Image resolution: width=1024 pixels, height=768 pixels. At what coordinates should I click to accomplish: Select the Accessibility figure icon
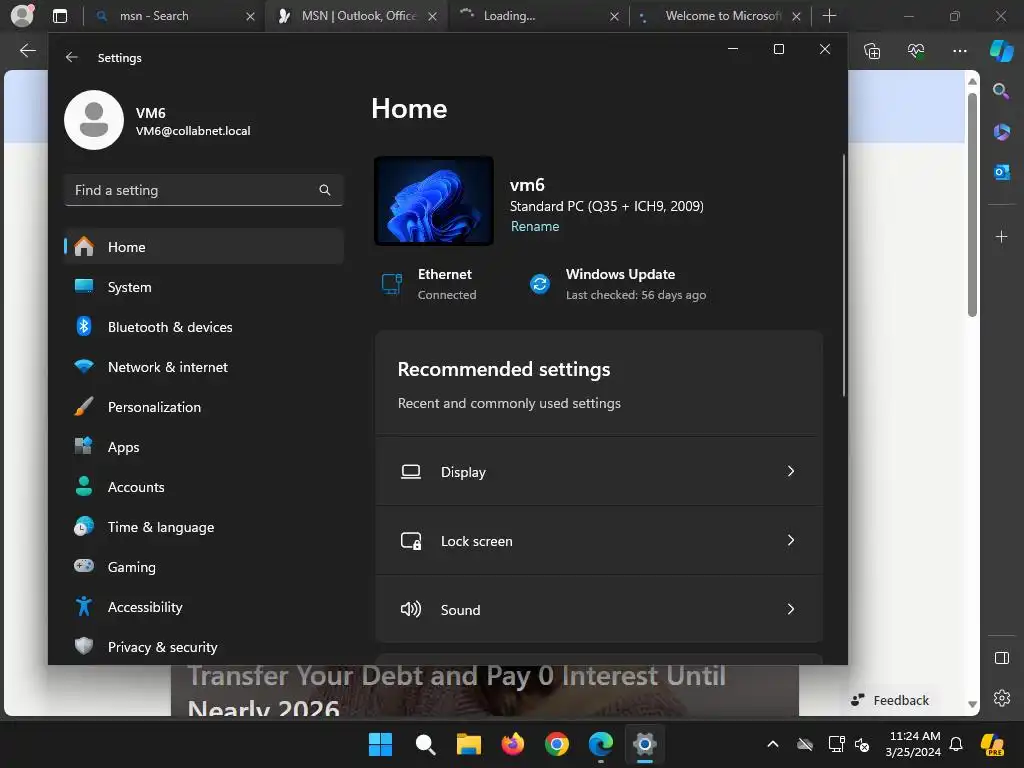click(x=84, y=607)
